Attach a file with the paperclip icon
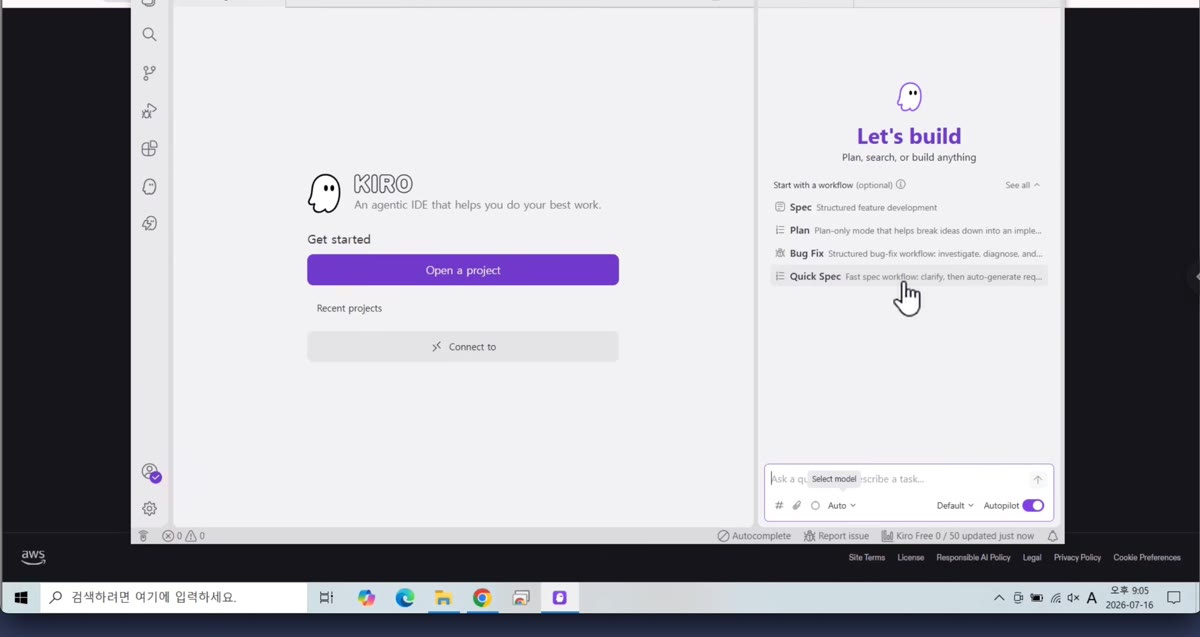 (797, 506)
